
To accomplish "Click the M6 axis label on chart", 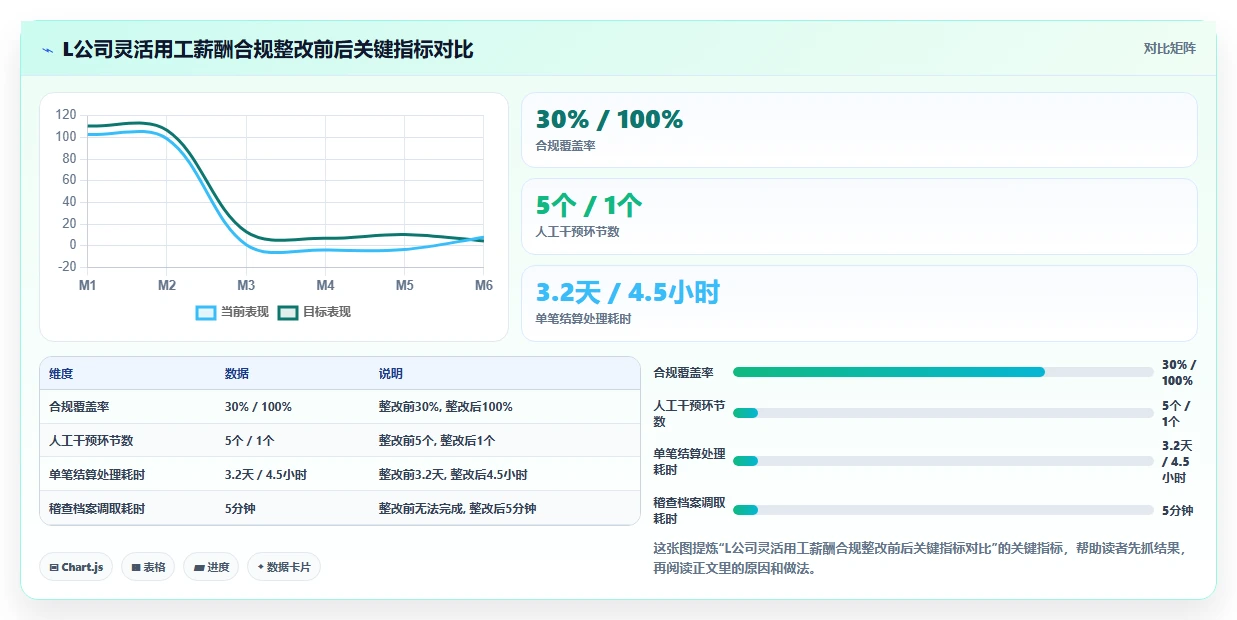I will (484, 286).
